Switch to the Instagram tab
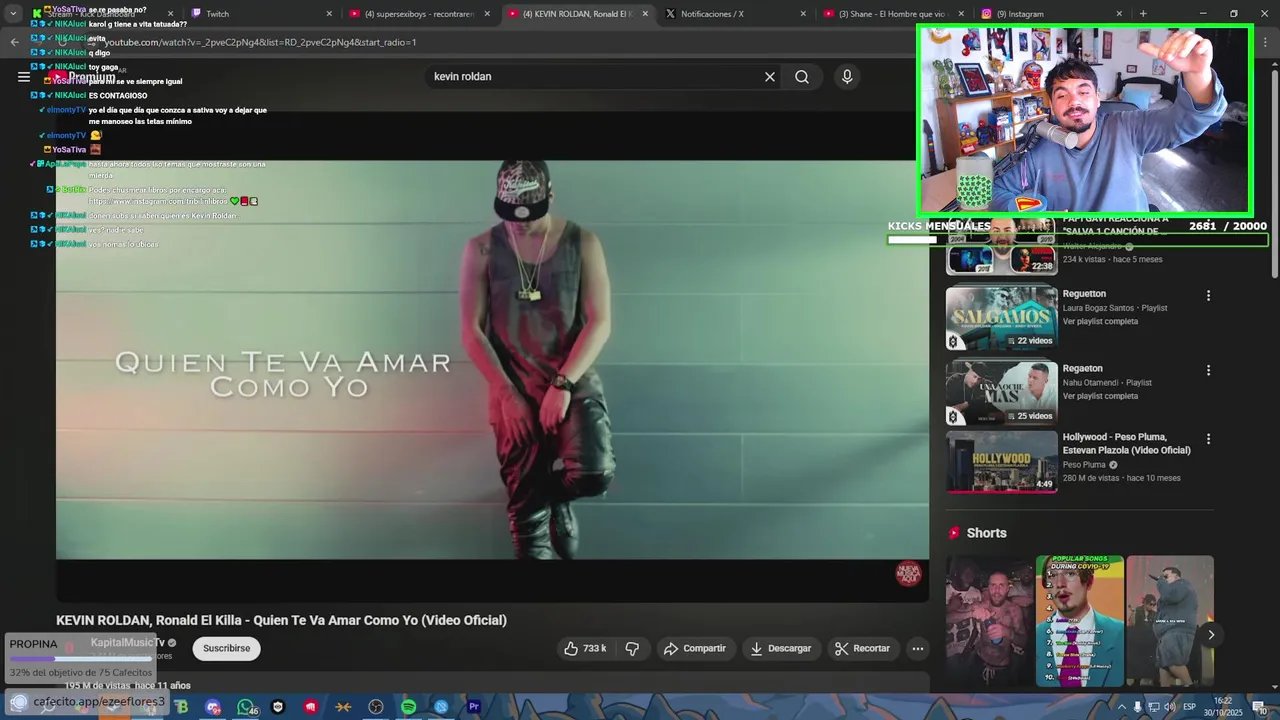The image size is (1280, 720). coord(1051,14)
